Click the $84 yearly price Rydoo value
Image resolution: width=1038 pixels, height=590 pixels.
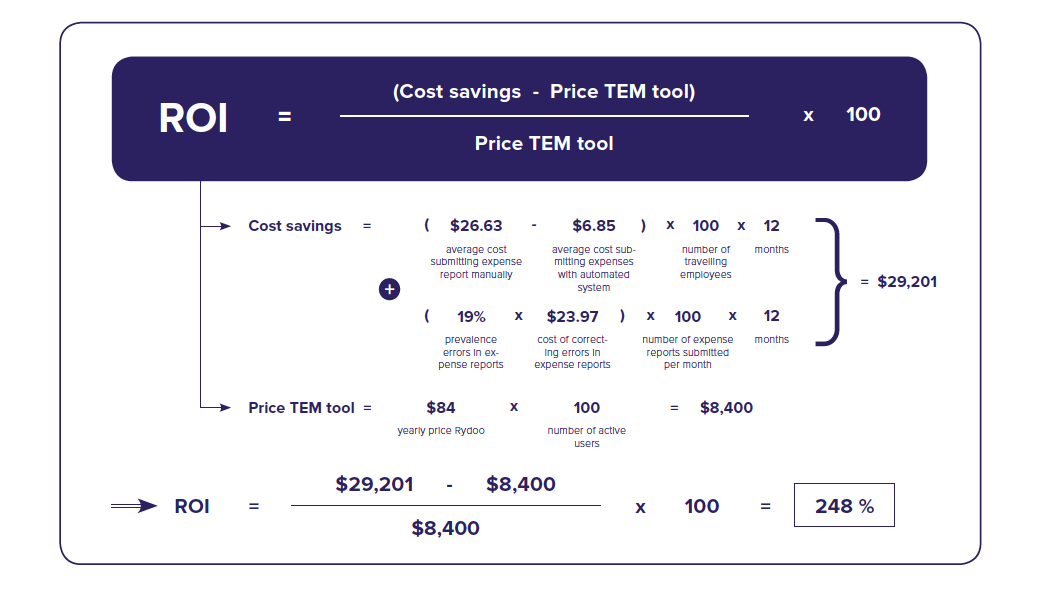click(x=441, y=408)
